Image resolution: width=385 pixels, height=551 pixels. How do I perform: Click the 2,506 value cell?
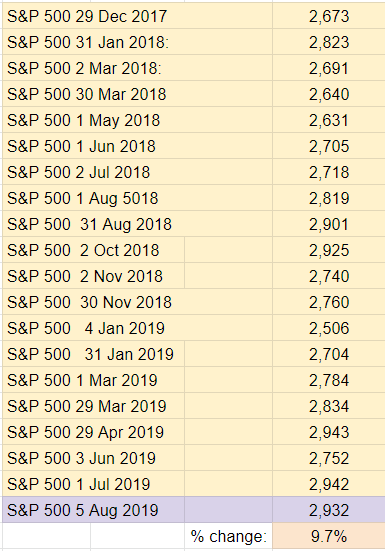[329, 328]
